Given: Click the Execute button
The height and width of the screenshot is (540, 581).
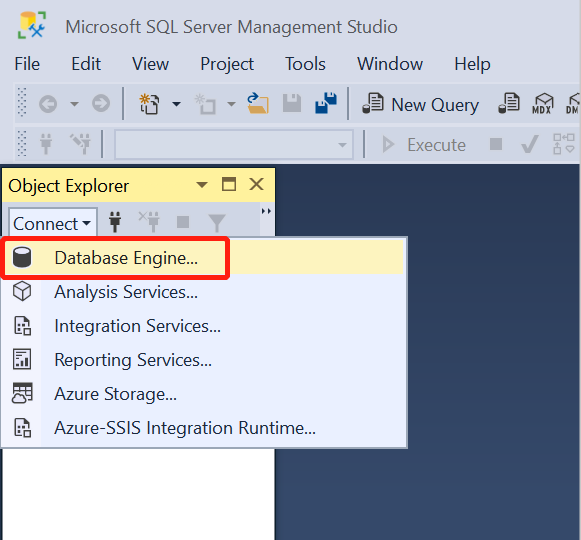Looking at the screenshot, I should pyautogui.click(x=424, y=145).
